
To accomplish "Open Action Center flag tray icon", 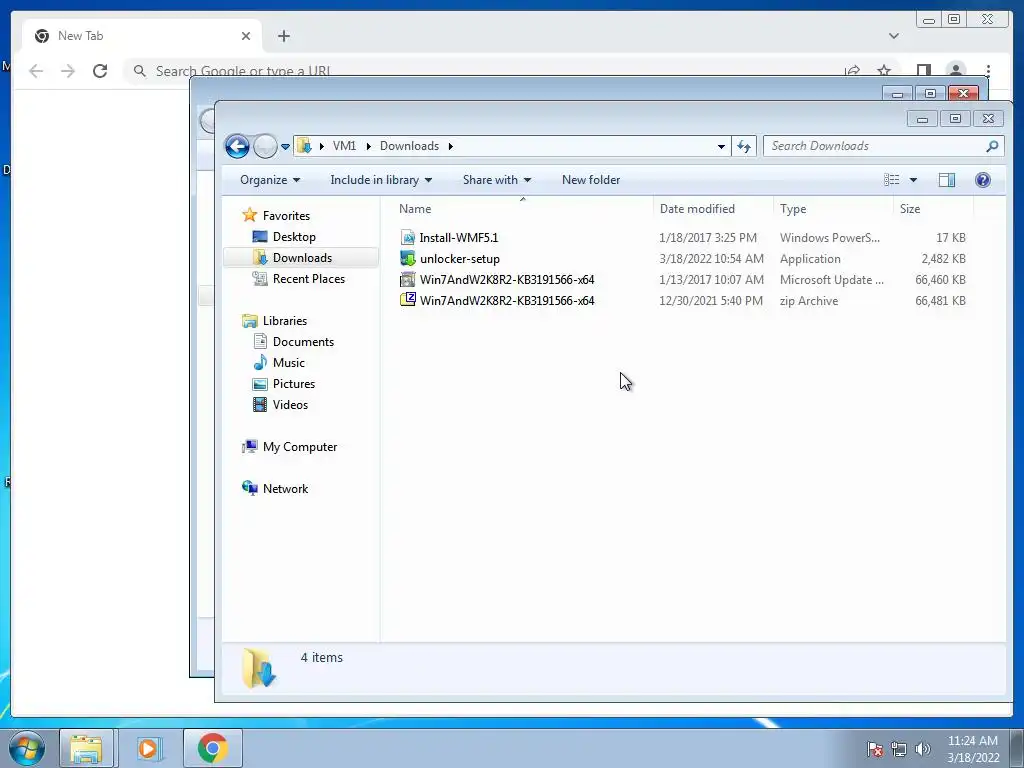I will pos(875,749).
